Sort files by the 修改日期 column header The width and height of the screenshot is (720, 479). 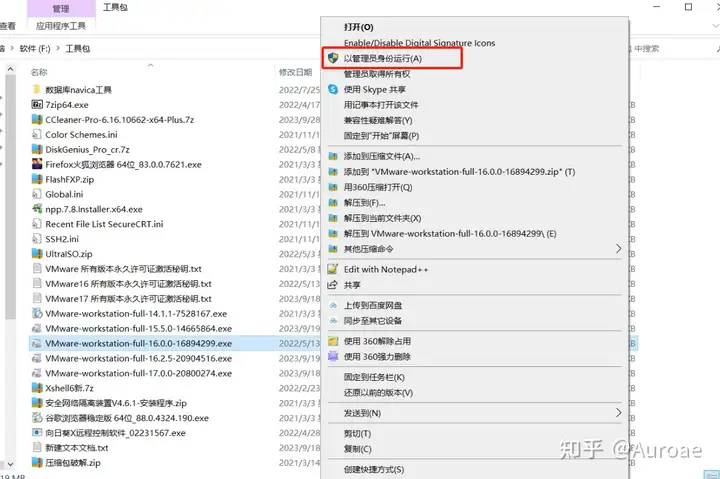pyautogui.click(x=295, y=72)
